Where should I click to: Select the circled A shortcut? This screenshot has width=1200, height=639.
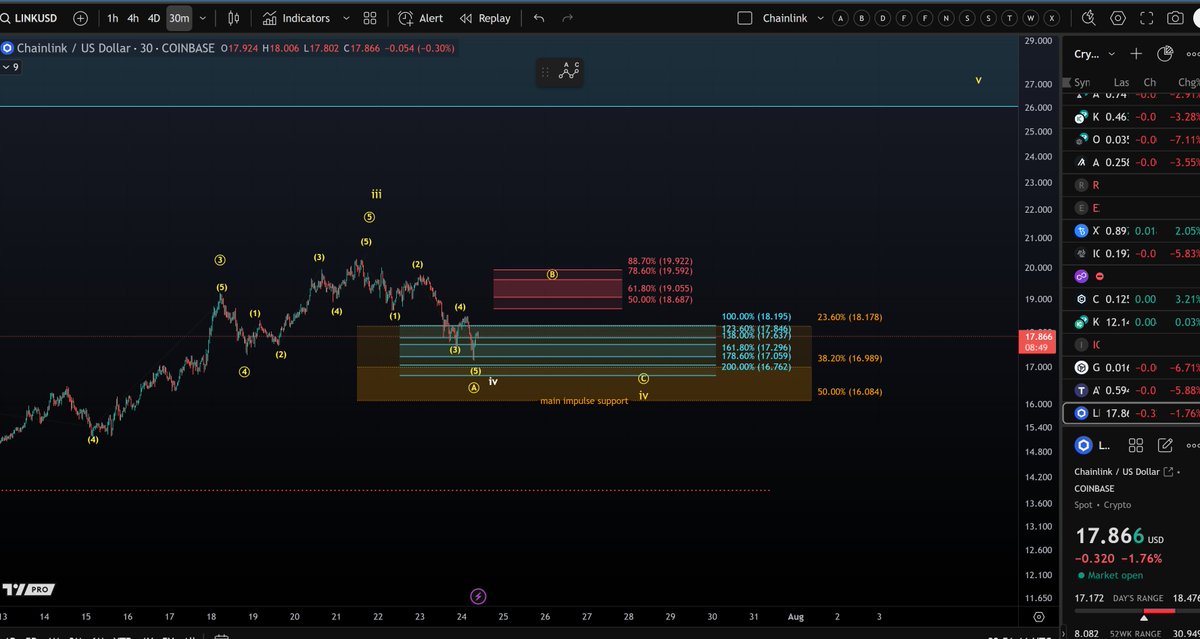click(840, 18)
